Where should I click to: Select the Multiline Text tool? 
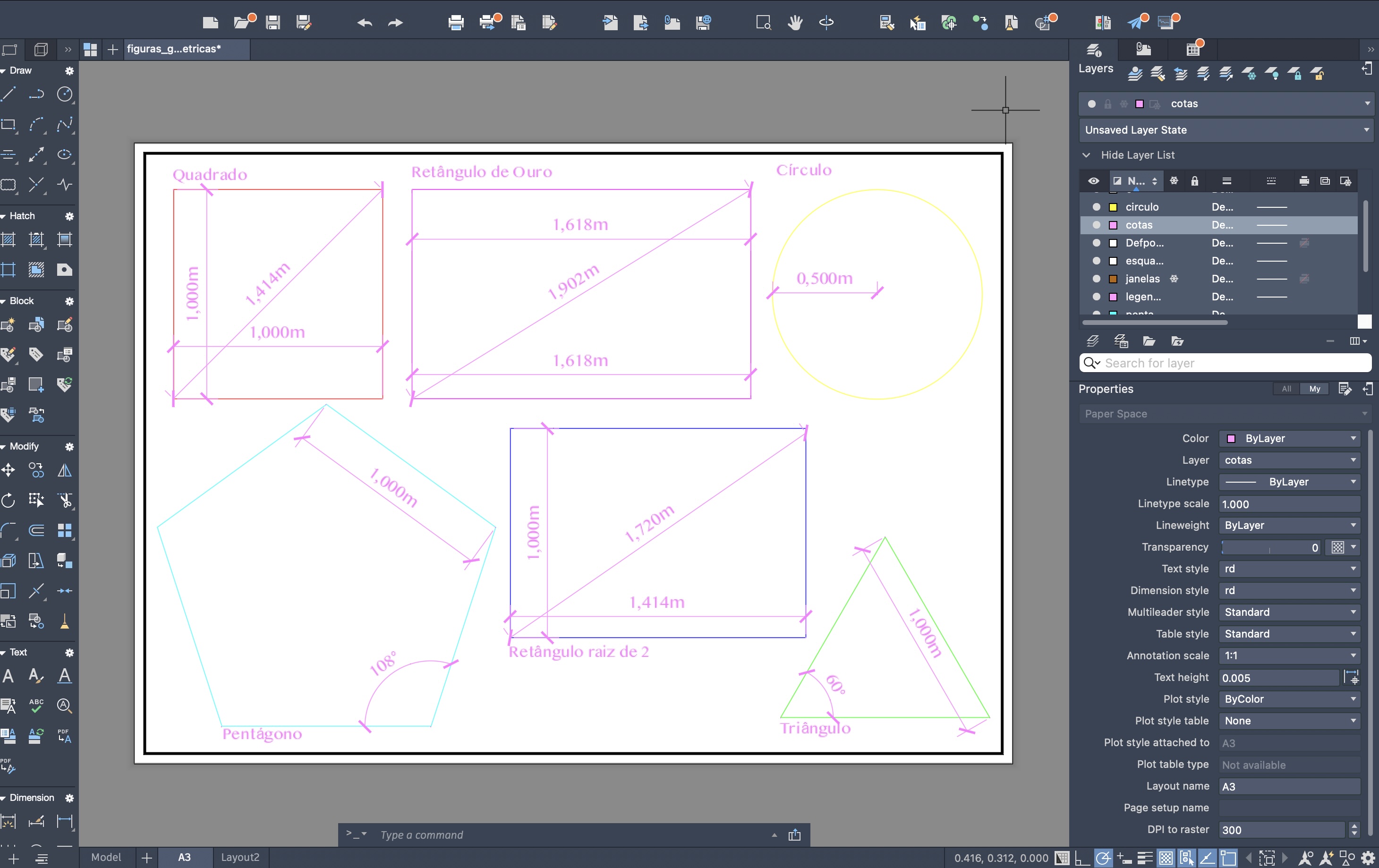8,676
